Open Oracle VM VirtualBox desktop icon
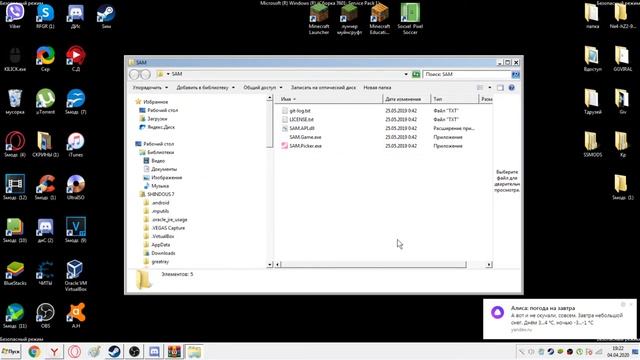 pyautogui.click(x=76, y=276)
